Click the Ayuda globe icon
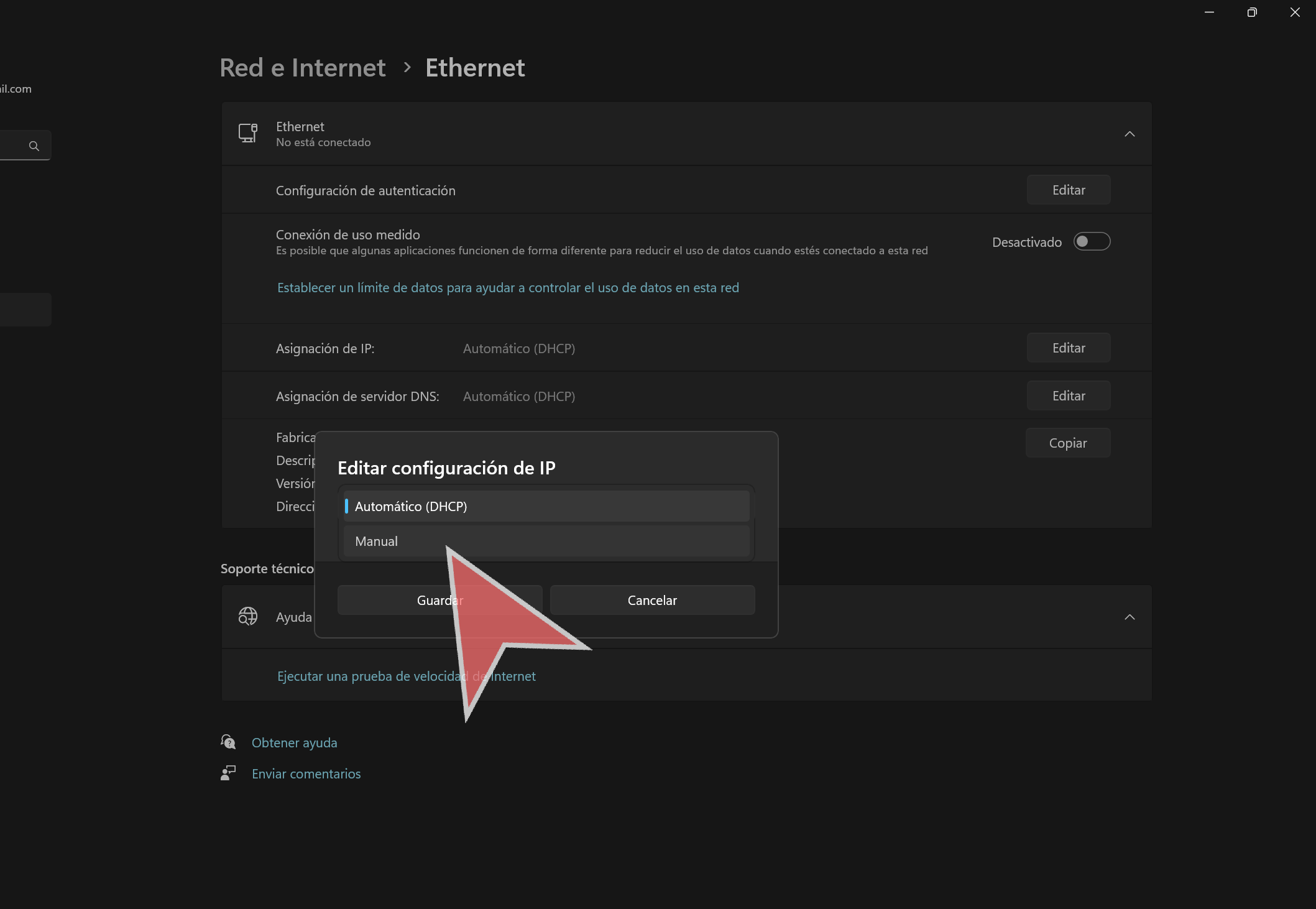The width and height of the screenshot is (1316, 909). (x=248, y=616)
